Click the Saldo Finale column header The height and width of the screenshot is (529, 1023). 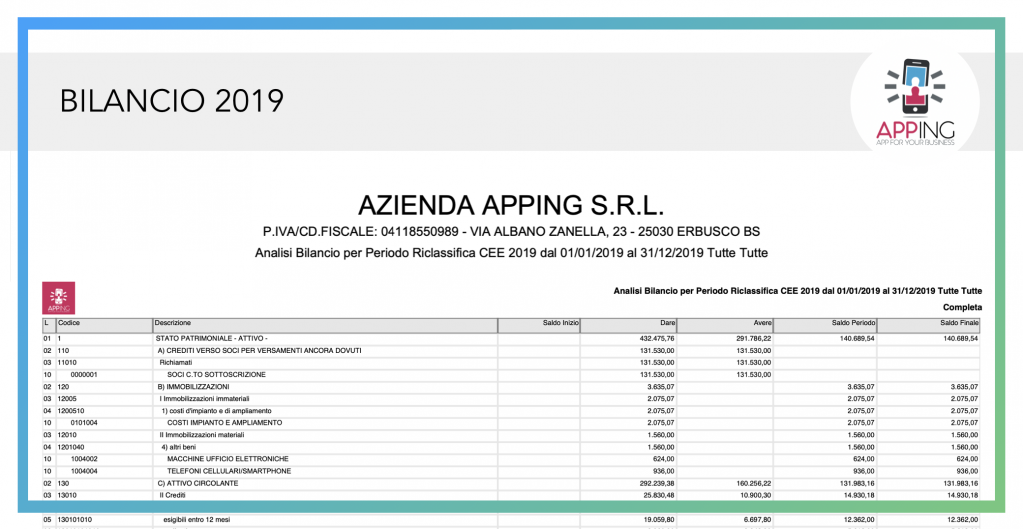(928, 324)
